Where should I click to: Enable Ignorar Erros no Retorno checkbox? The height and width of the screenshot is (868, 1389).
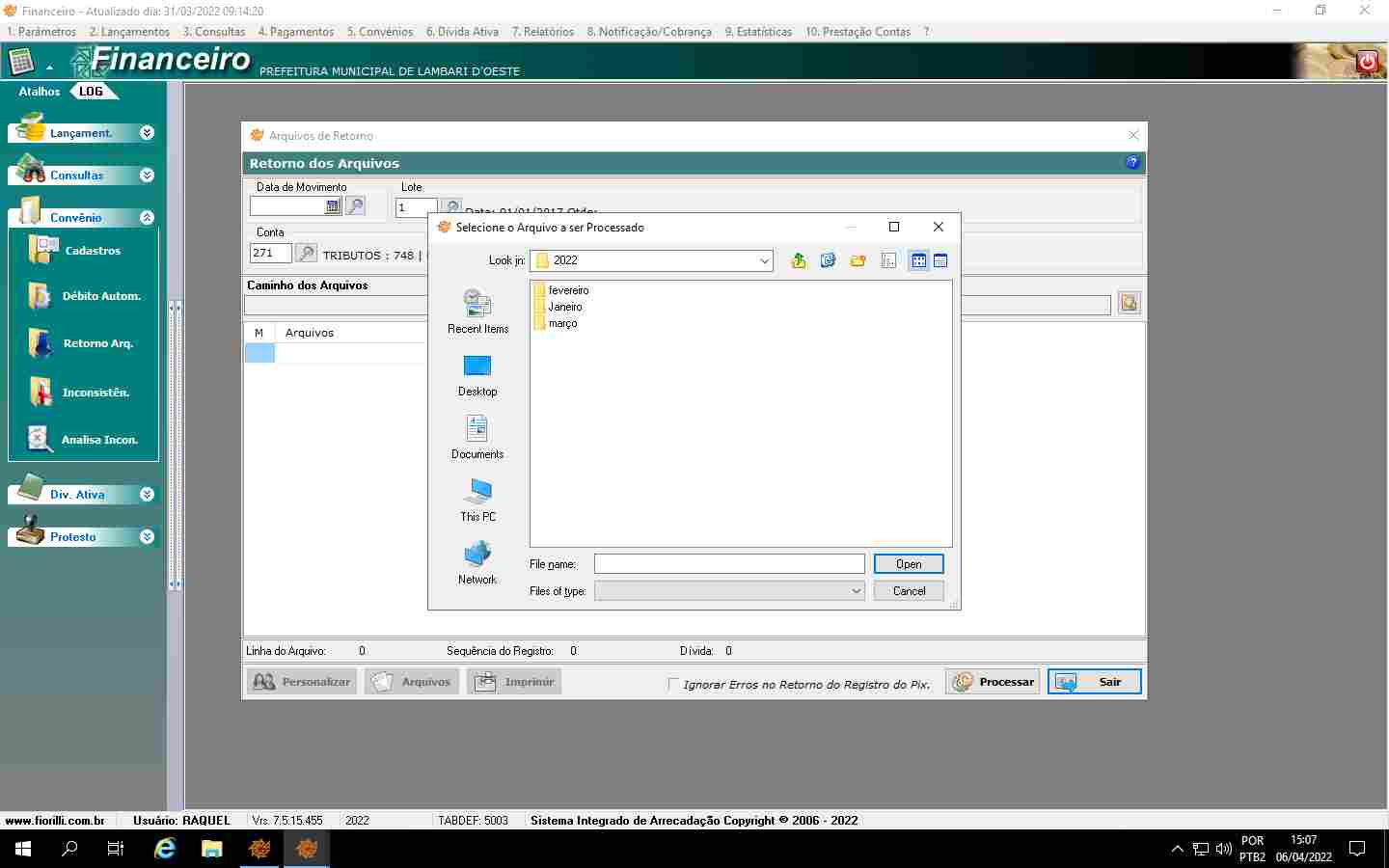click(673, 684)
